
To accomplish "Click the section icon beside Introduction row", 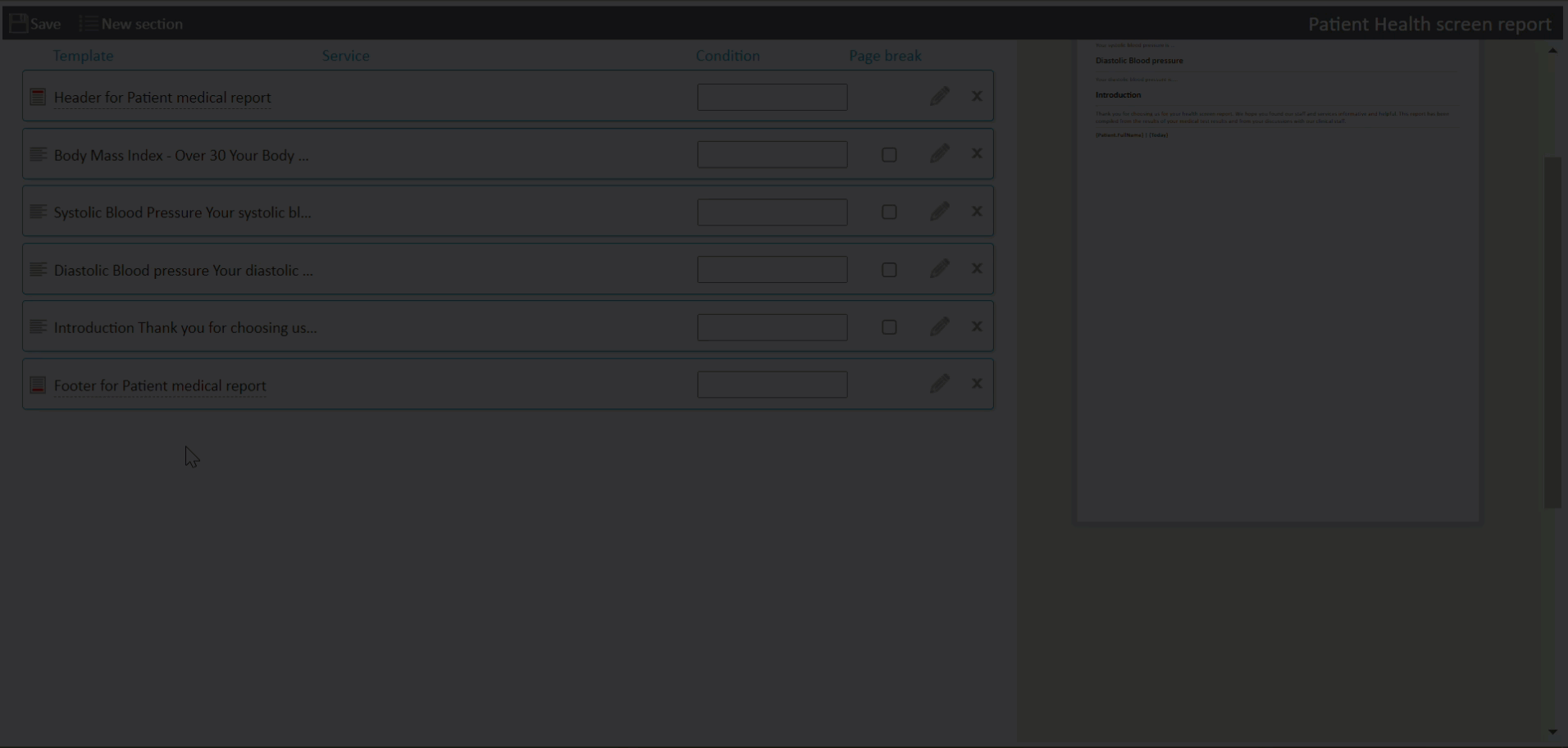I will [x=38, y=326].
